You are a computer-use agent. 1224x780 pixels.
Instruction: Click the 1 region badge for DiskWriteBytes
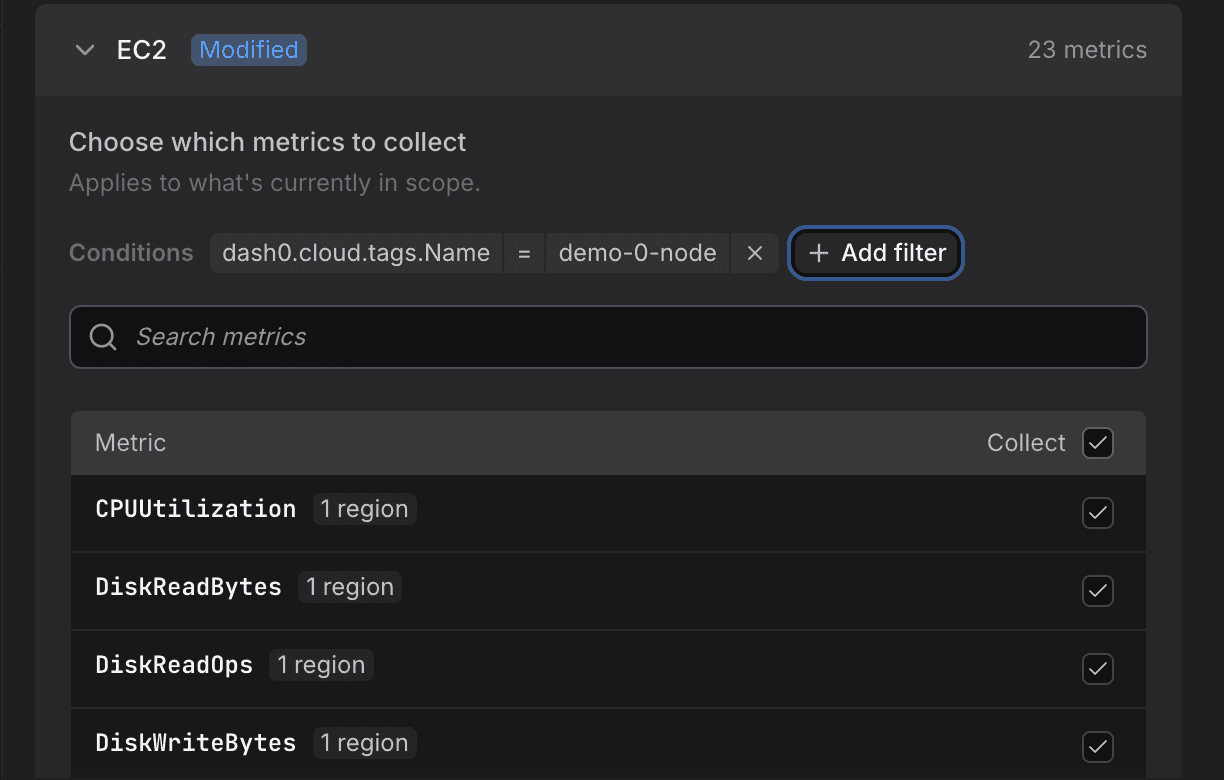pyautogui.click(x=365, y=743)
